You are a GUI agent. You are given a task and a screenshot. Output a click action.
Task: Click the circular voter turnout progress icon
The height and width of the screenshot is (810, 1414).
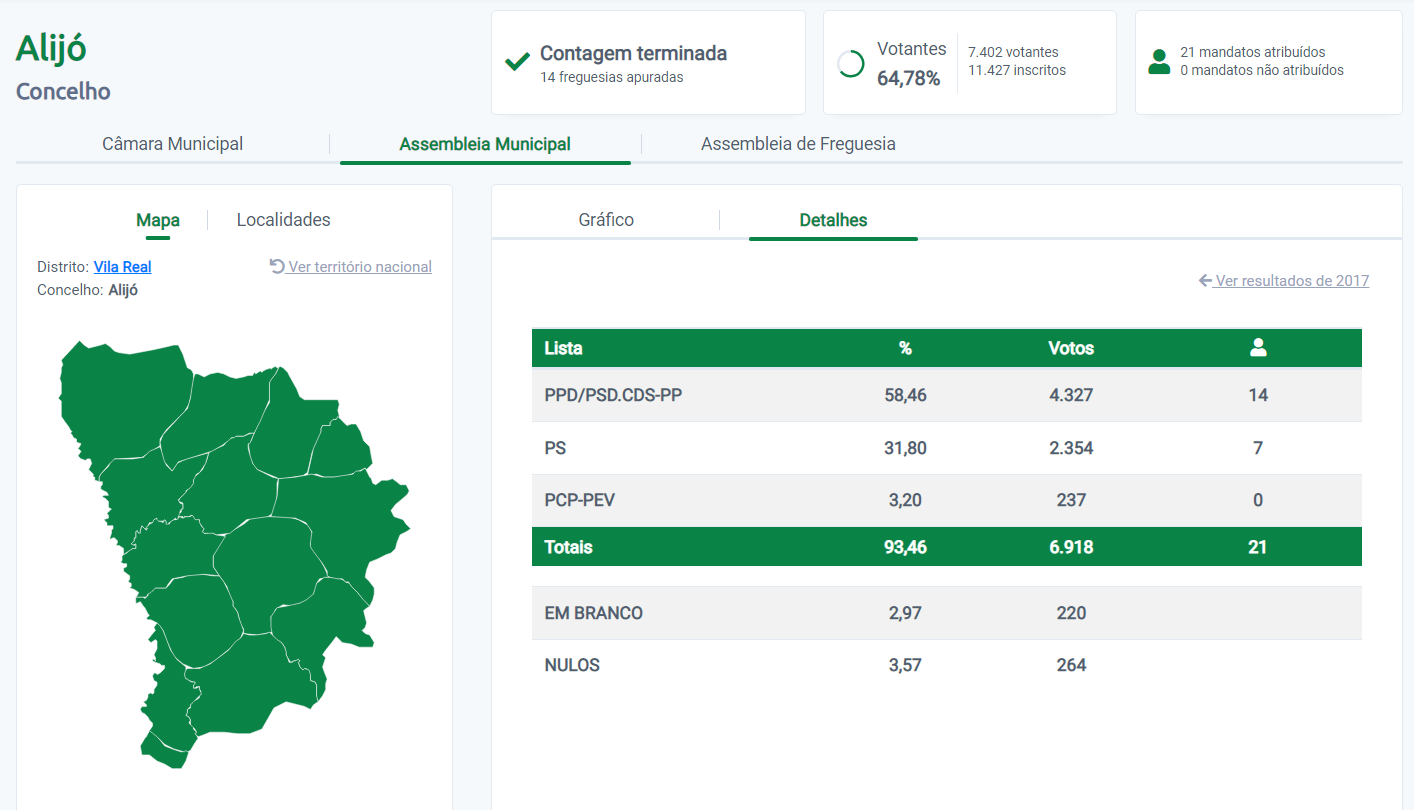(850, 64)
